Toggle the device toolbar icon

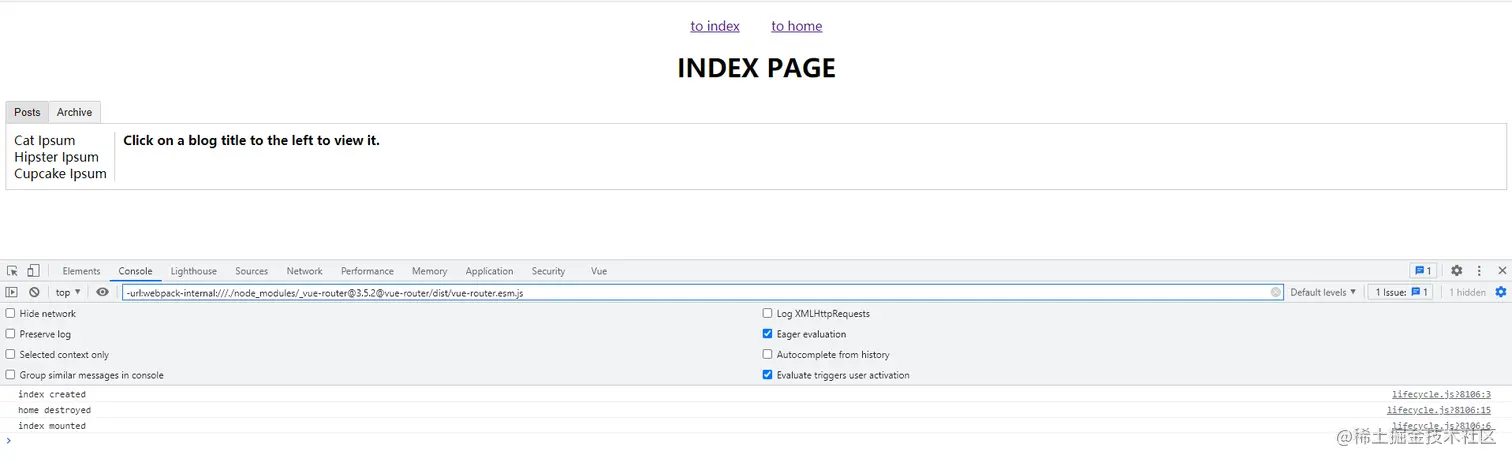point(33,271)
